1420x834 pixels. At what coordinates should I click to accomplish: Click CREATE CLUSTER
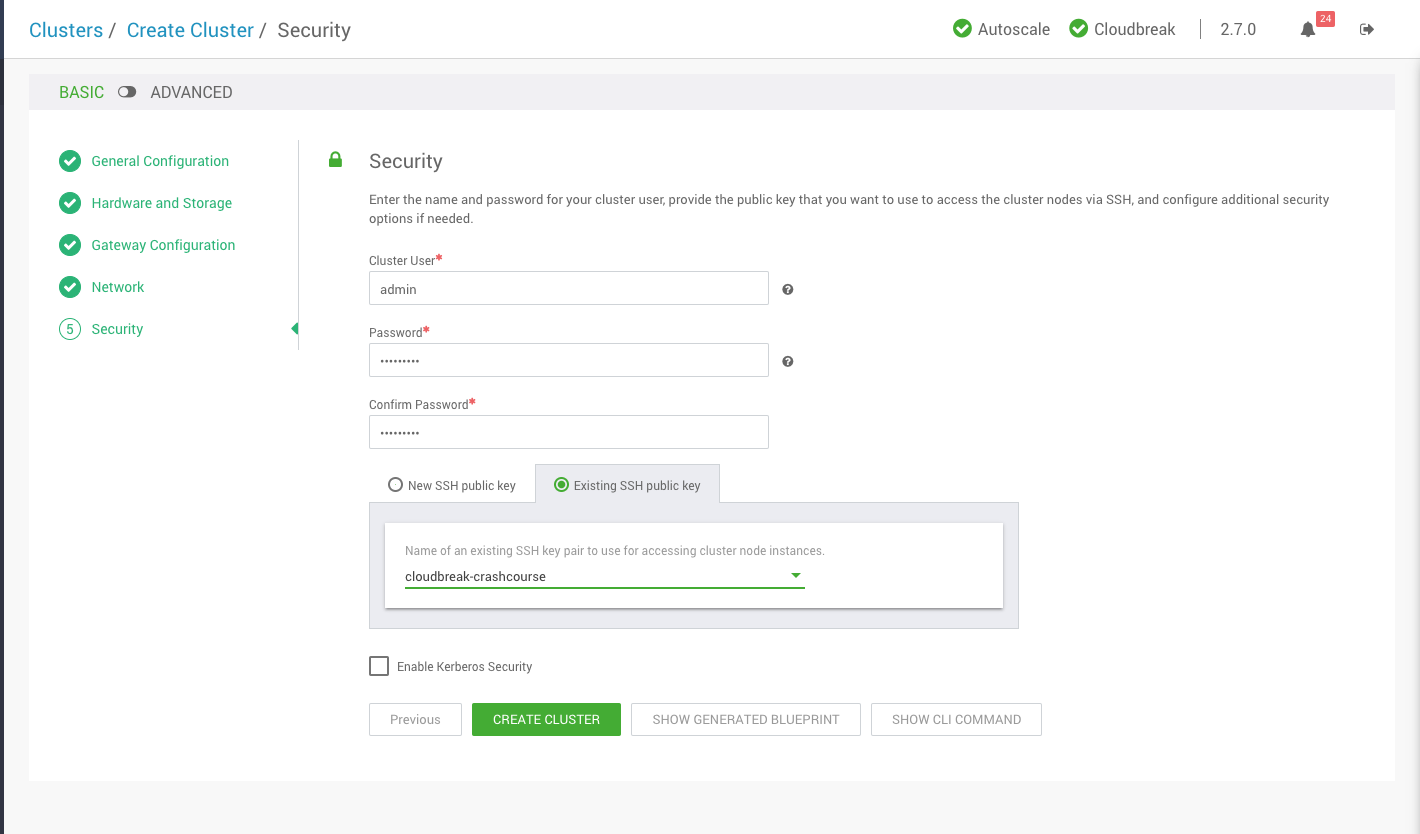coord(546,719)
